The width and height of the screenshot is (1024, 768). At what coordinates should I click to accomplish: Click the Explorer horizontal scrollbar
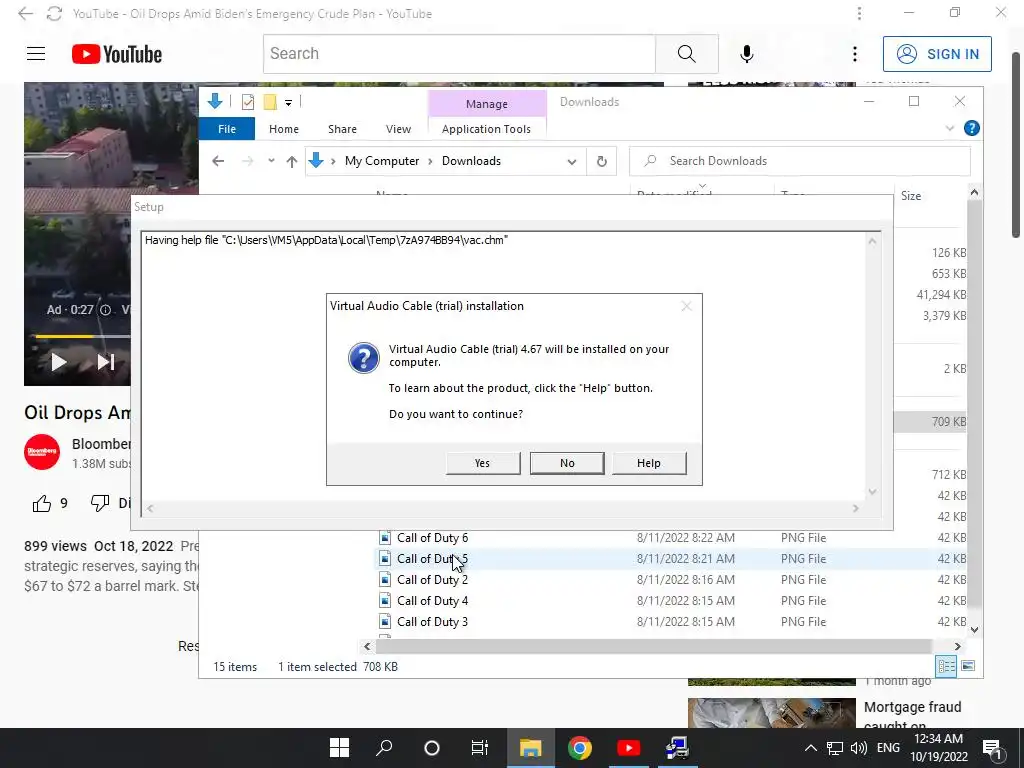653,646
